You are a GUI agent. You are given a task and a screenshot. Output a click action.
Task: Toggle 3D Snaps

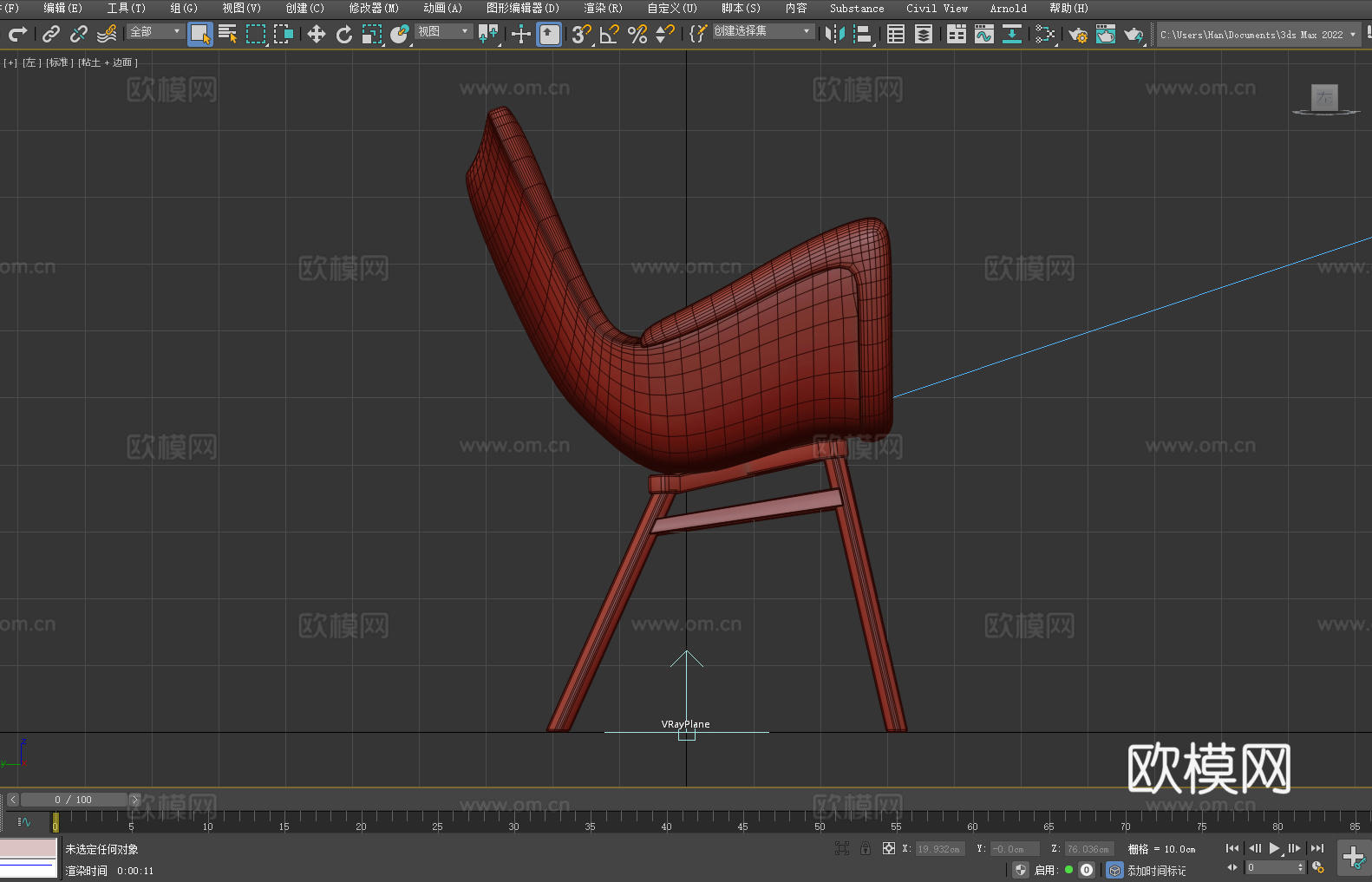[582, 34]
